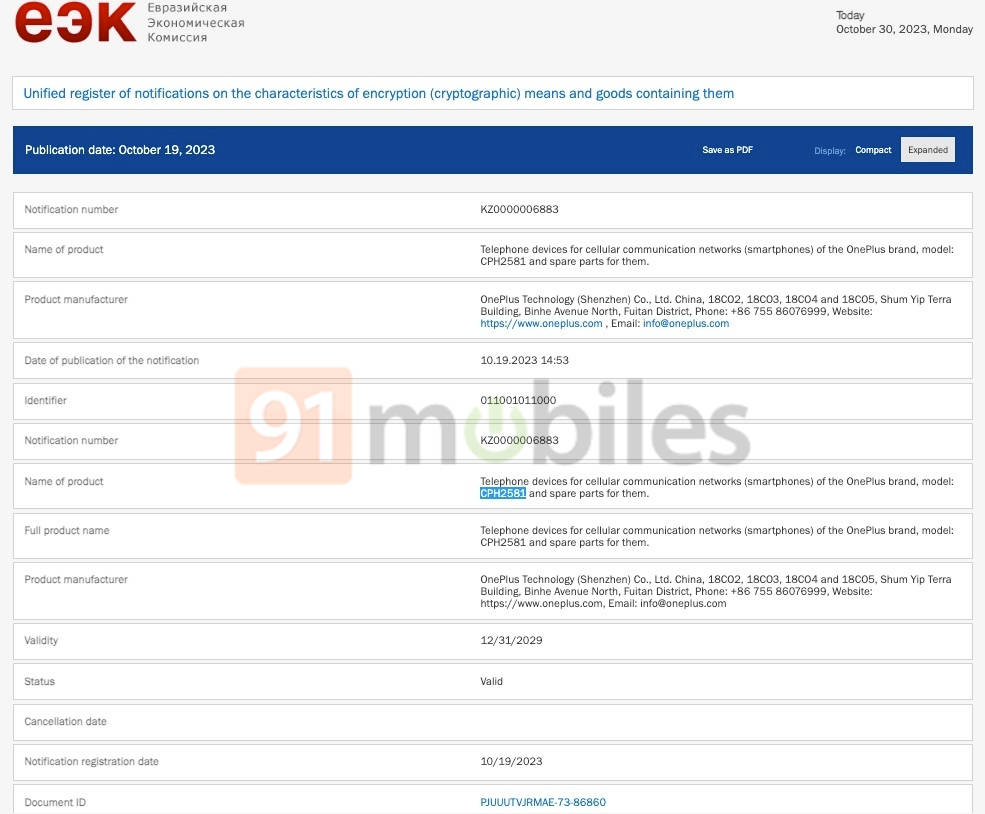The image size is (985, 814).
Task: Click the publication timestamp 10.19.2023 14:53
Action: 524,360
